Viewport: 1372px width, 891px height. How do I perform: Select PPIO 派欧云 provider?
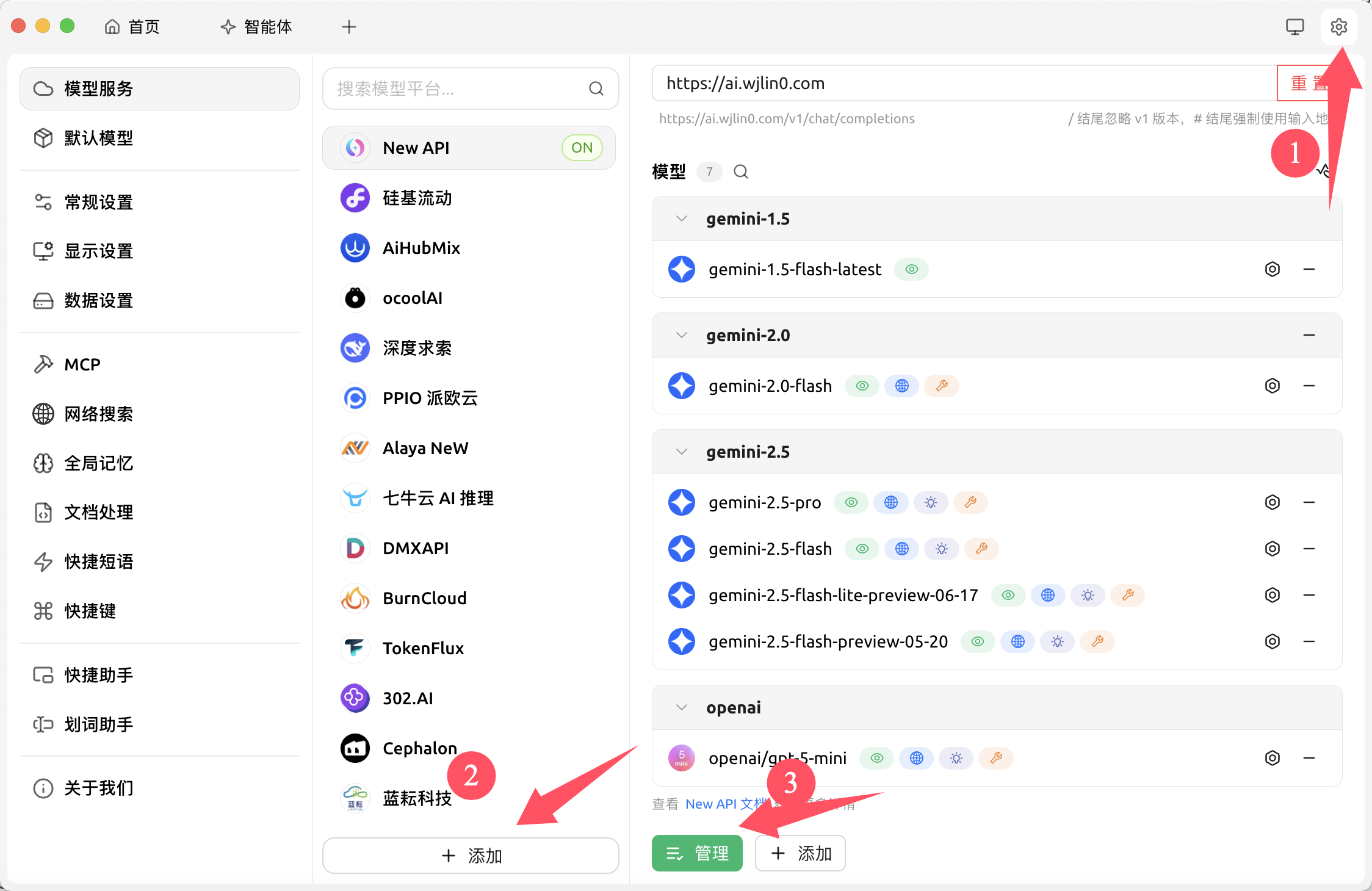pyautogui.click(x=469, y=398)
